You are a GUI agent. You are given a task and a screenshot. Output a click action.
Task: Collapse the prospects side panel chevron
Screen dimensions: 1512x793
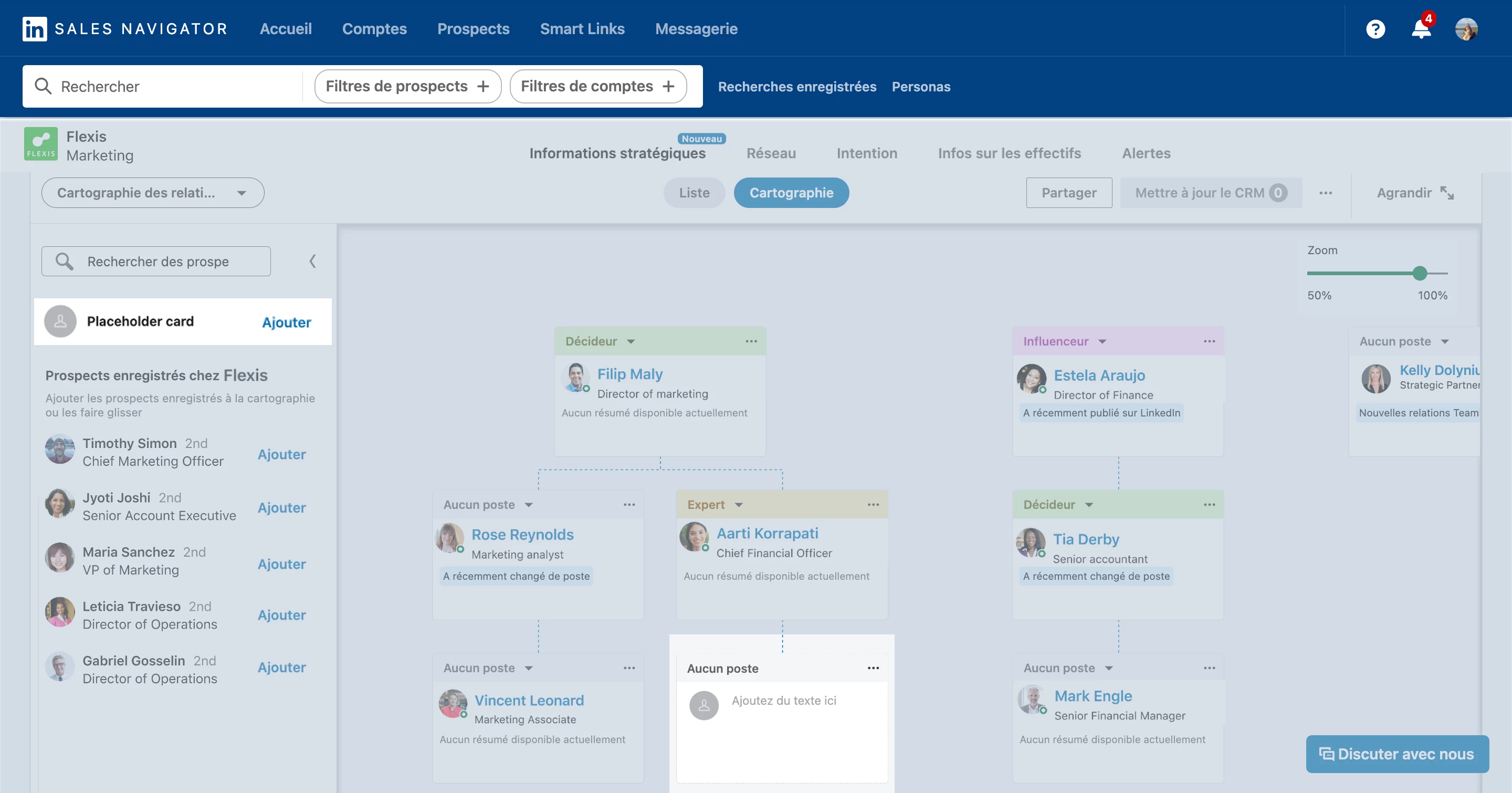pyautogui.click(x=312, y=261)
